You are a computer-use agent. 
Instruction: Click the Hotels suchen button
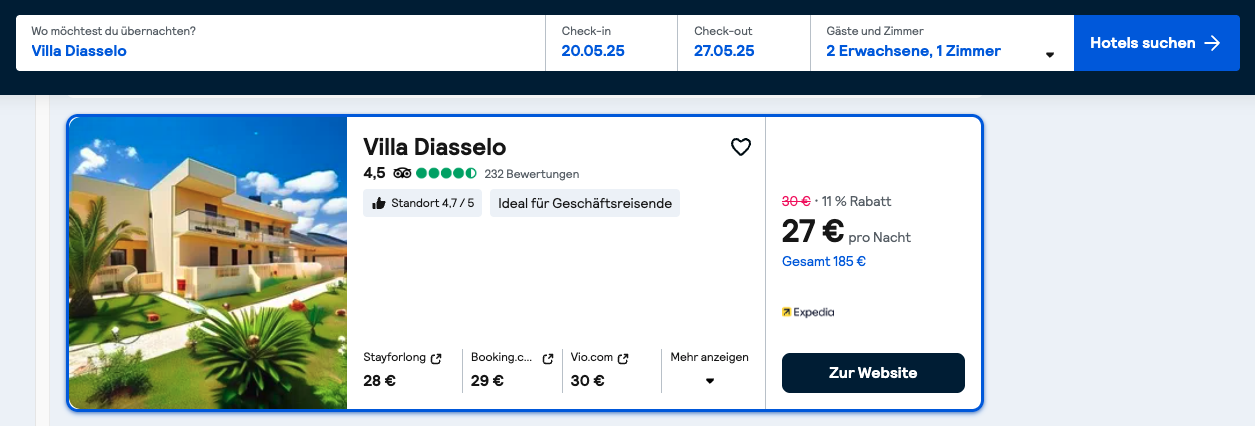point(1157,43)
